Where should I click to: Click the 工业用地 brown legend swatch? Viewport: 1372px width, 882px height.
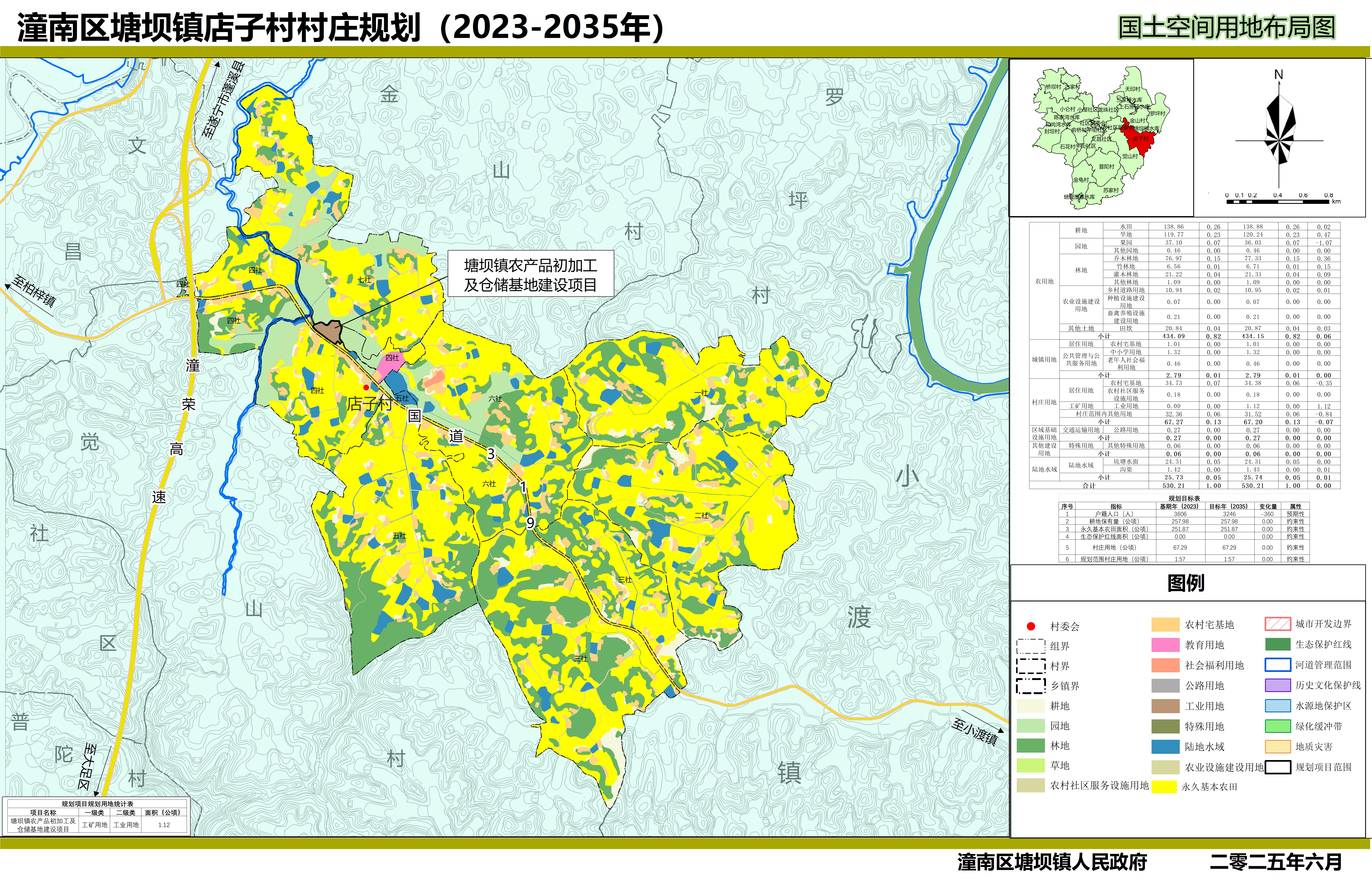(1166, 706)
